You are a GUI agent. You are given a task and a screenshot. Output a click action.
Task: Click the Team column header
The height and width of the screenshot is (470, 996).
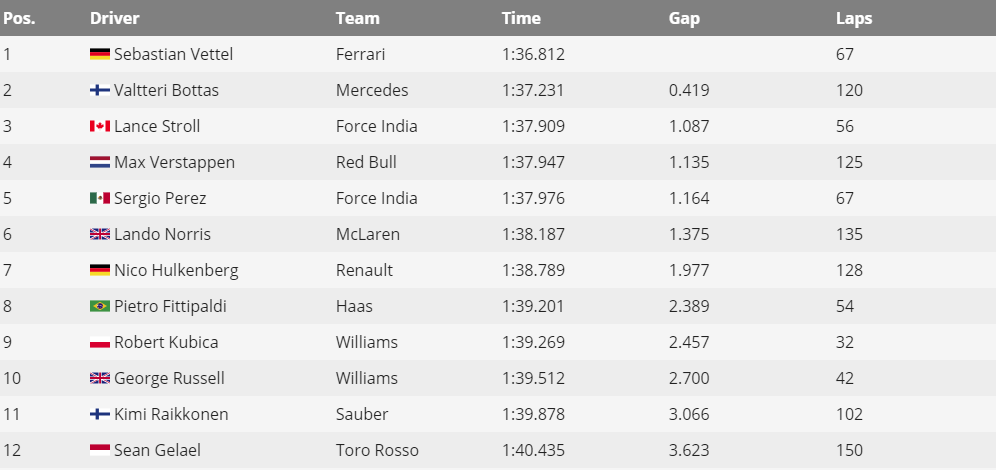(358, 18)
